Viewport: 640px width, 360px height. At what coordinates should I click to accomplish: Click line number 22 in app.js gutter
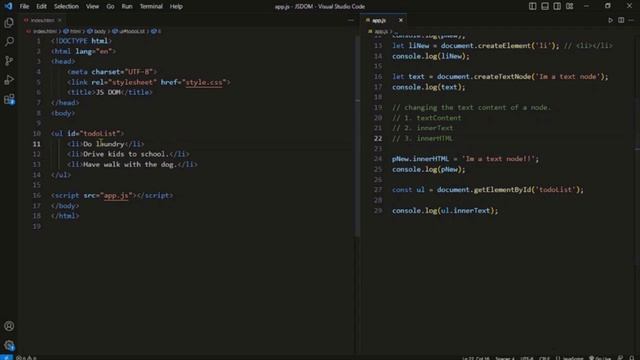point(378,138)
